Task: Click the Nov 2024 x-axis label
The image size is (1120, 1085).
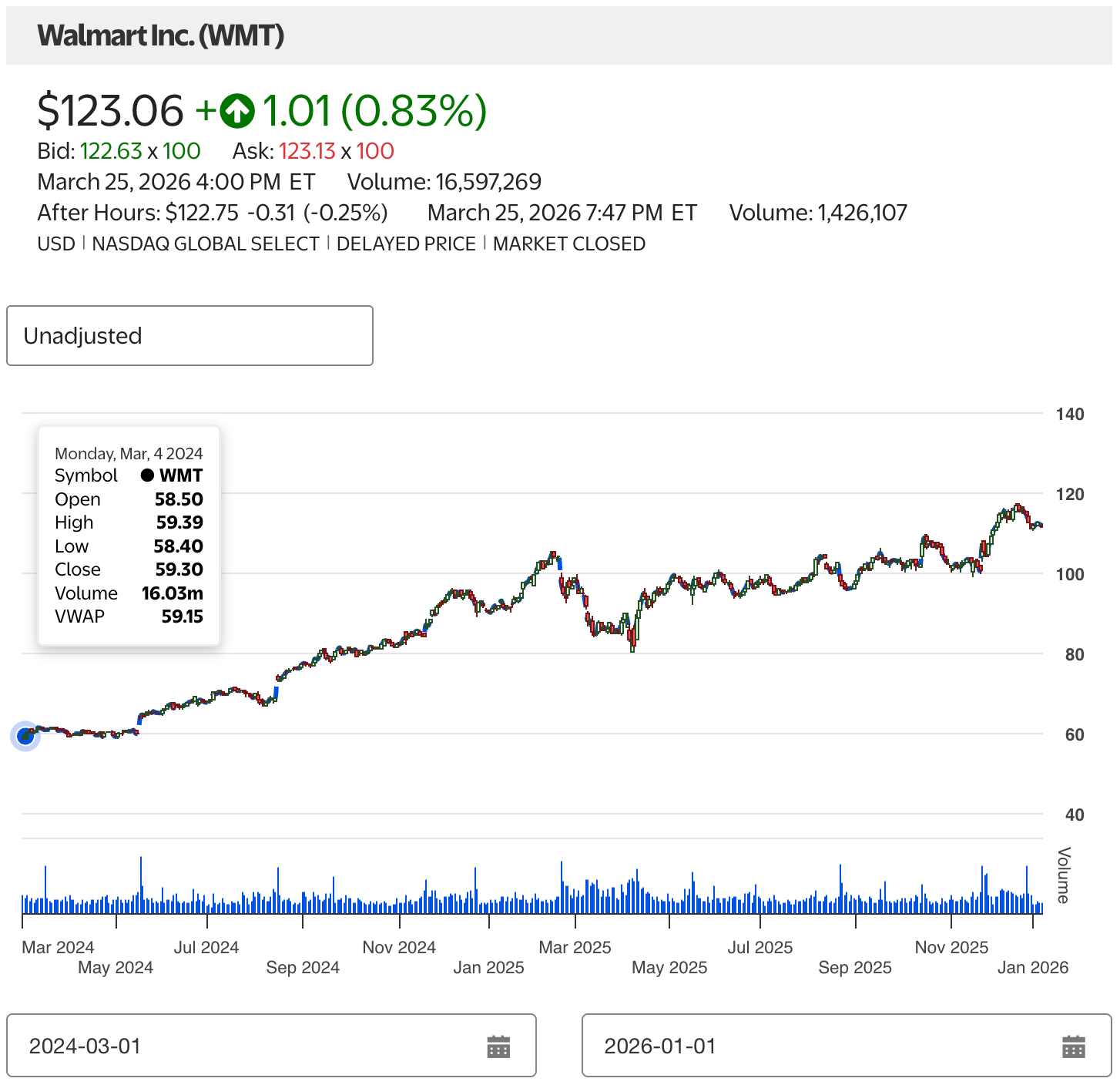Action: click(399, 947)
